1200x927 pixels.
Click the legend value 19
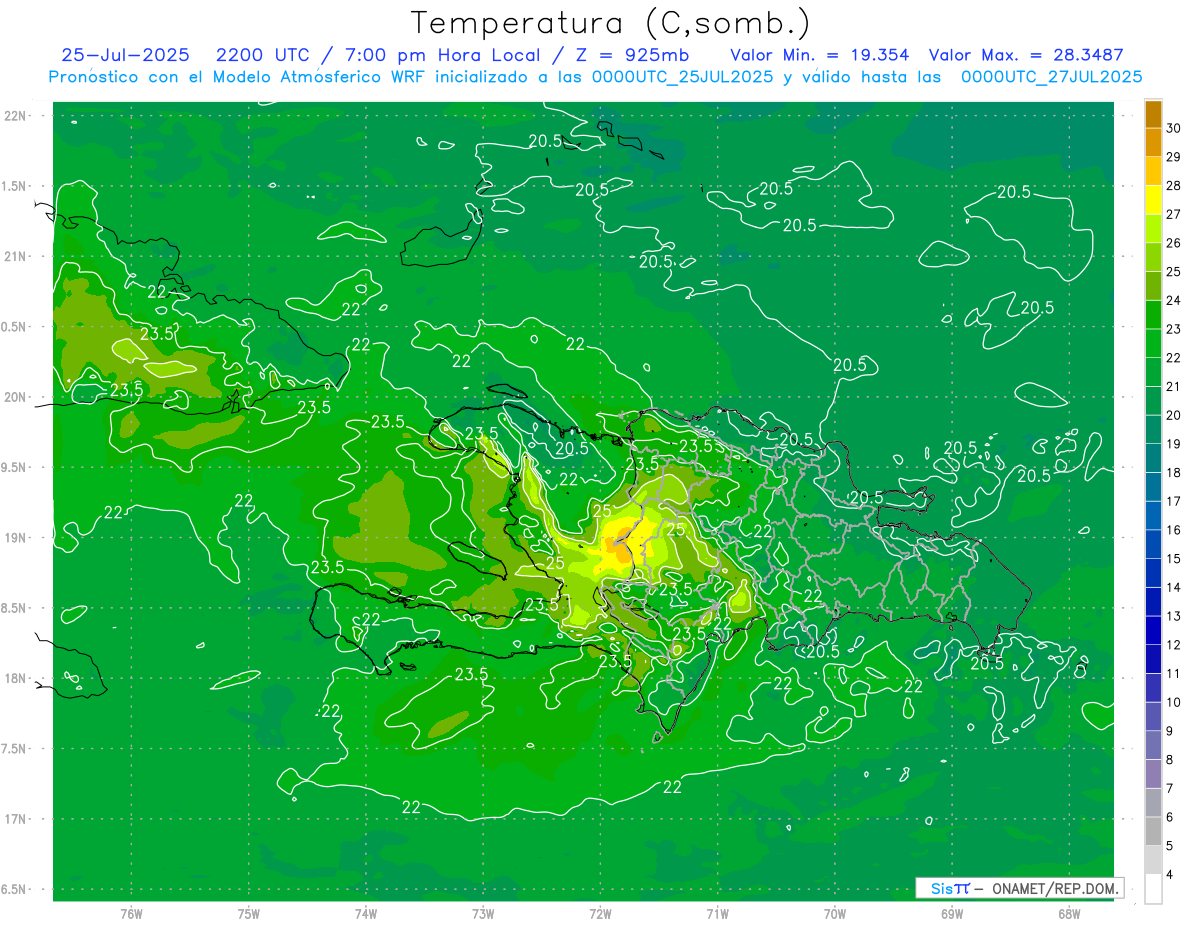(x=1174, y=444)
